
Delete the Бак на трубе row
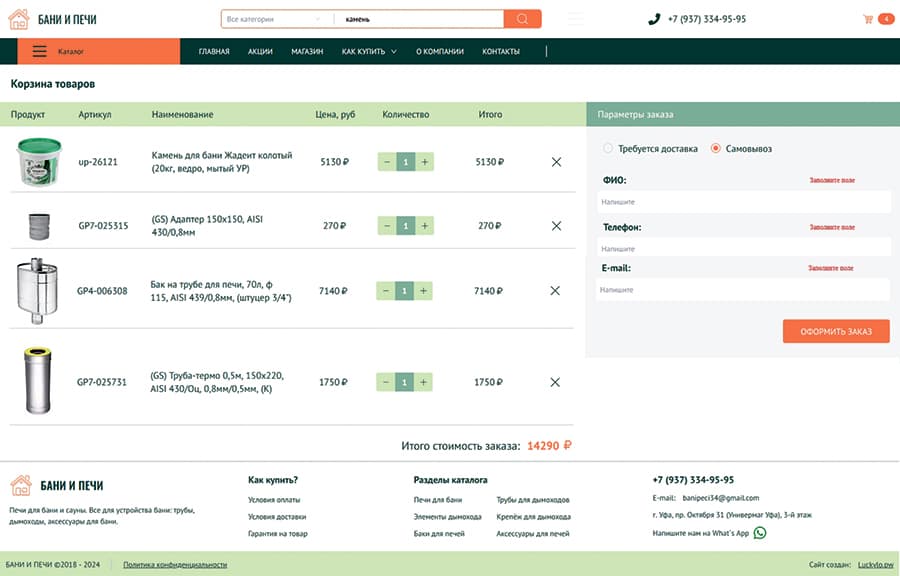[x=555, y=291]
